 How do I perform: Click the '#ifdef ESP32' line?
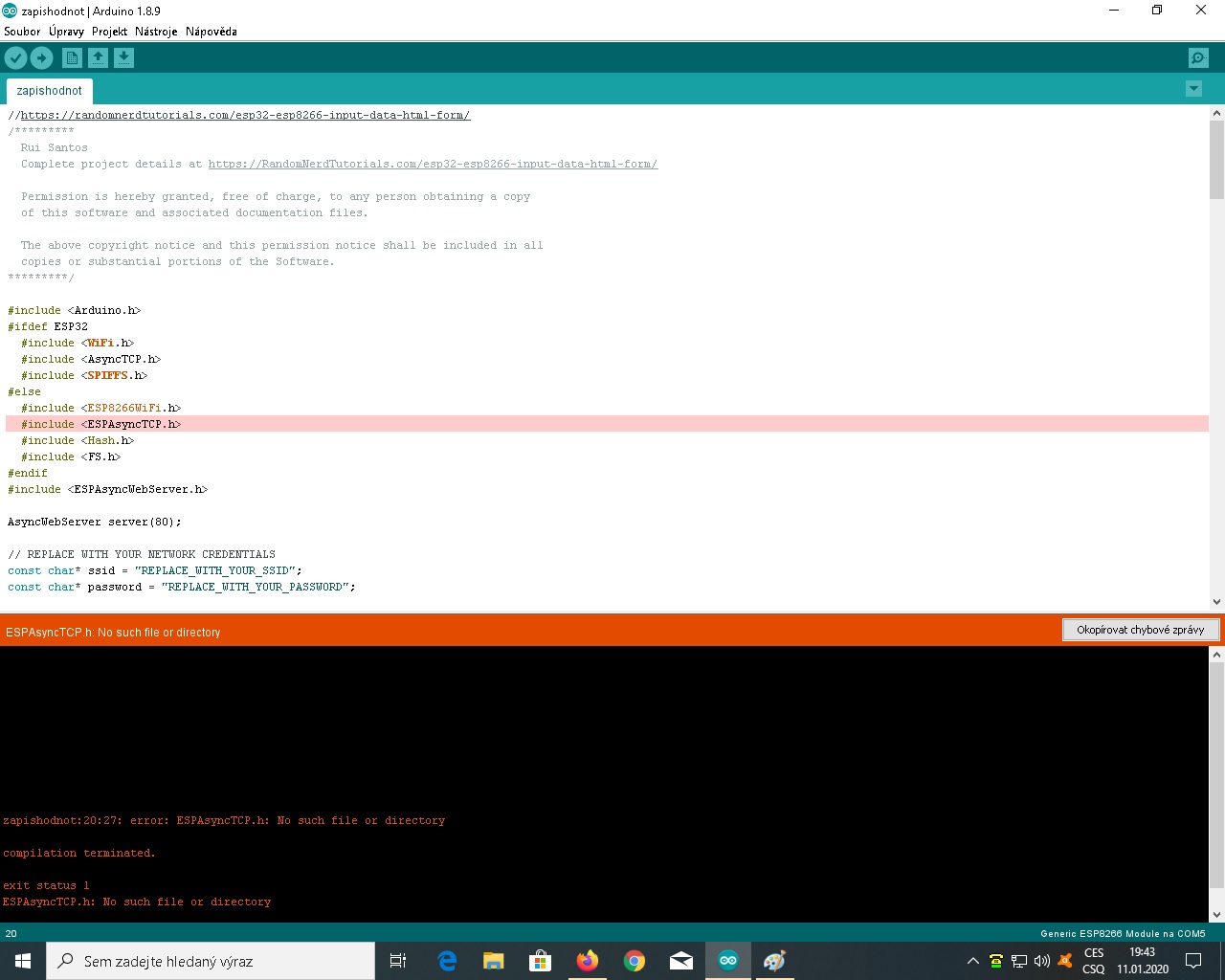(48, 326)
